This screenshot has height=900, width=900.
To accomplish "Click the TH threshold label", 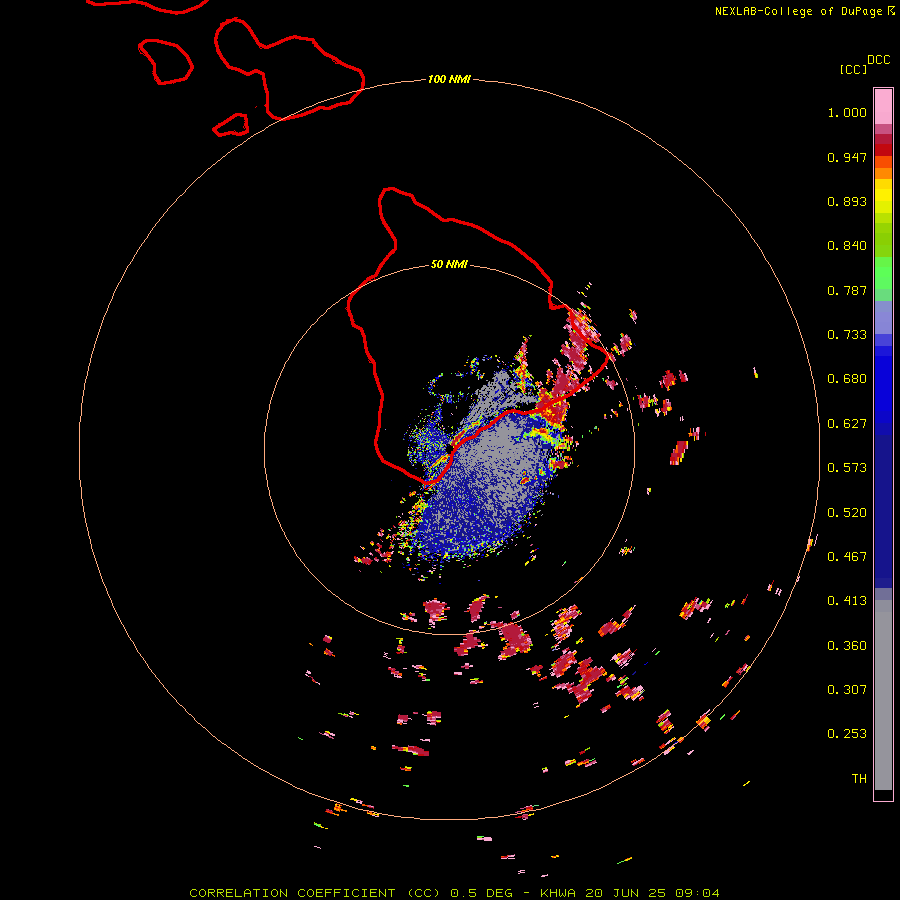I will [x=859, y=779].
